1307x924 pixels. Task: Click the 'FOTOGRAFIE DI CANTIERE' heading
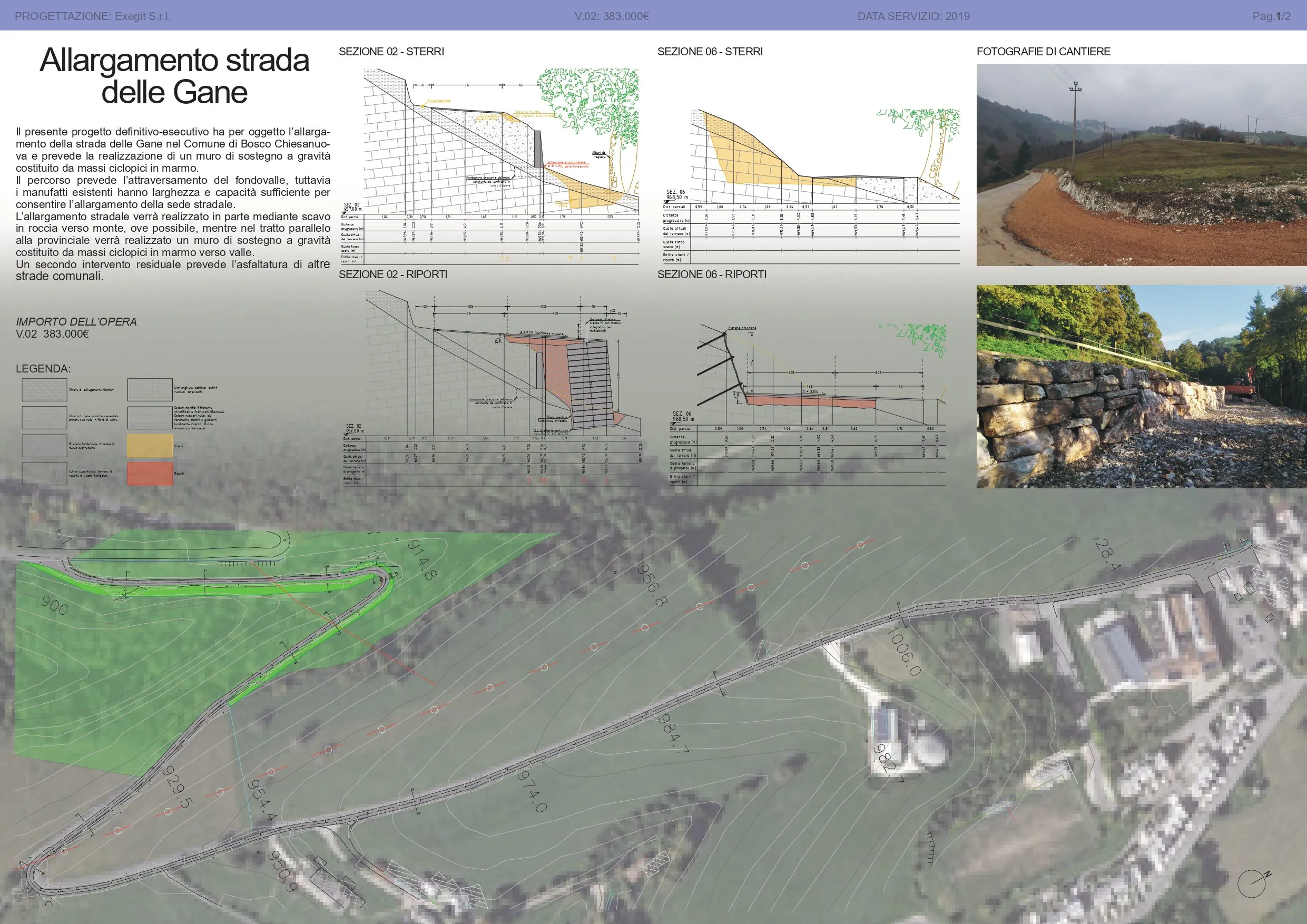point(1044,51)
